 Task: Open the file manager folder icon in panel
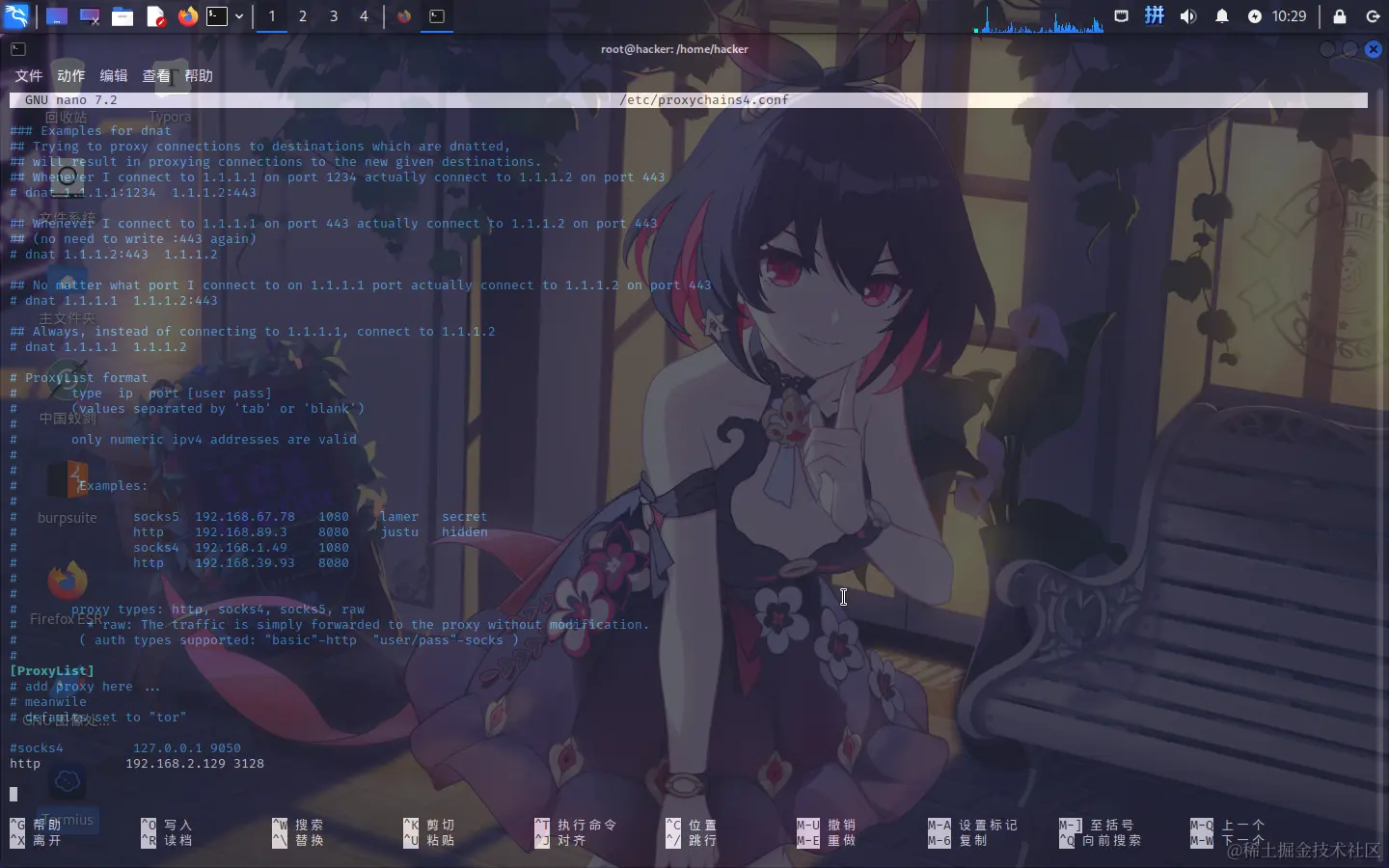click(x=123, y=16)
